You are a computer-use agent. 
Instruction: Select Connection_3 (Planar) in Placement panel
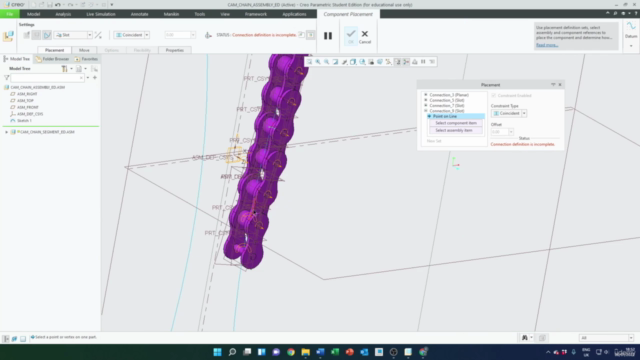point(449,95)
